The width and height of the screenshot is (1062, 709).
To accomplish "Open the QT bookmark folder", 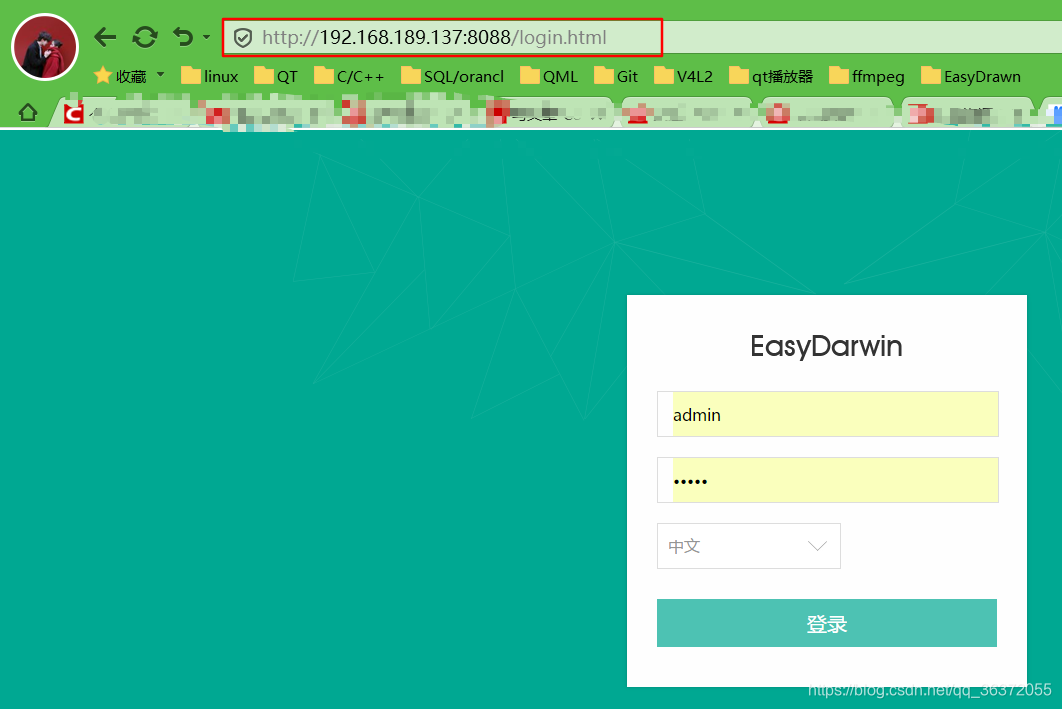I will click(x=276, y=76).
